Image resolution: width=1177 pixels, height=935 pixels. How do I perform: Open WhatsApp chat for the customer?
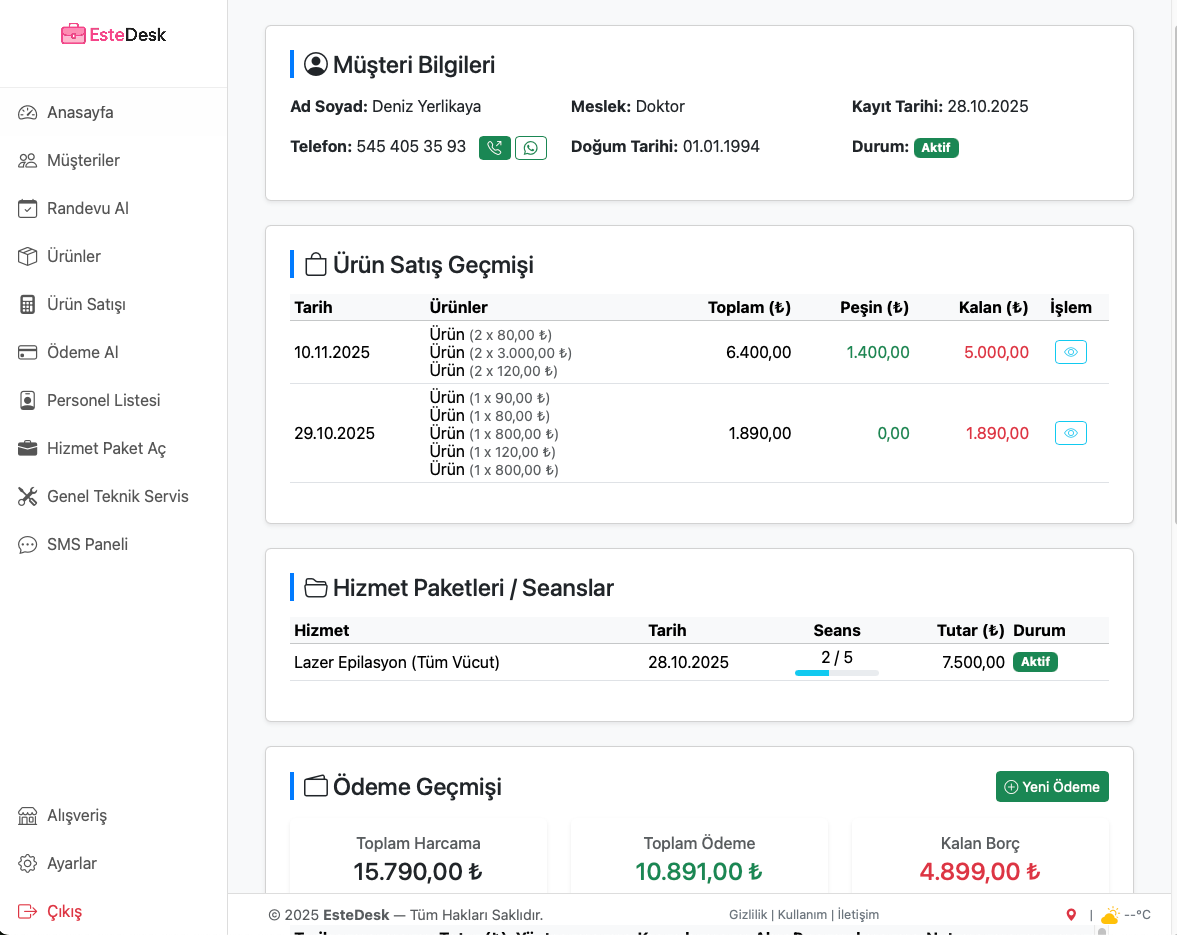530,148
